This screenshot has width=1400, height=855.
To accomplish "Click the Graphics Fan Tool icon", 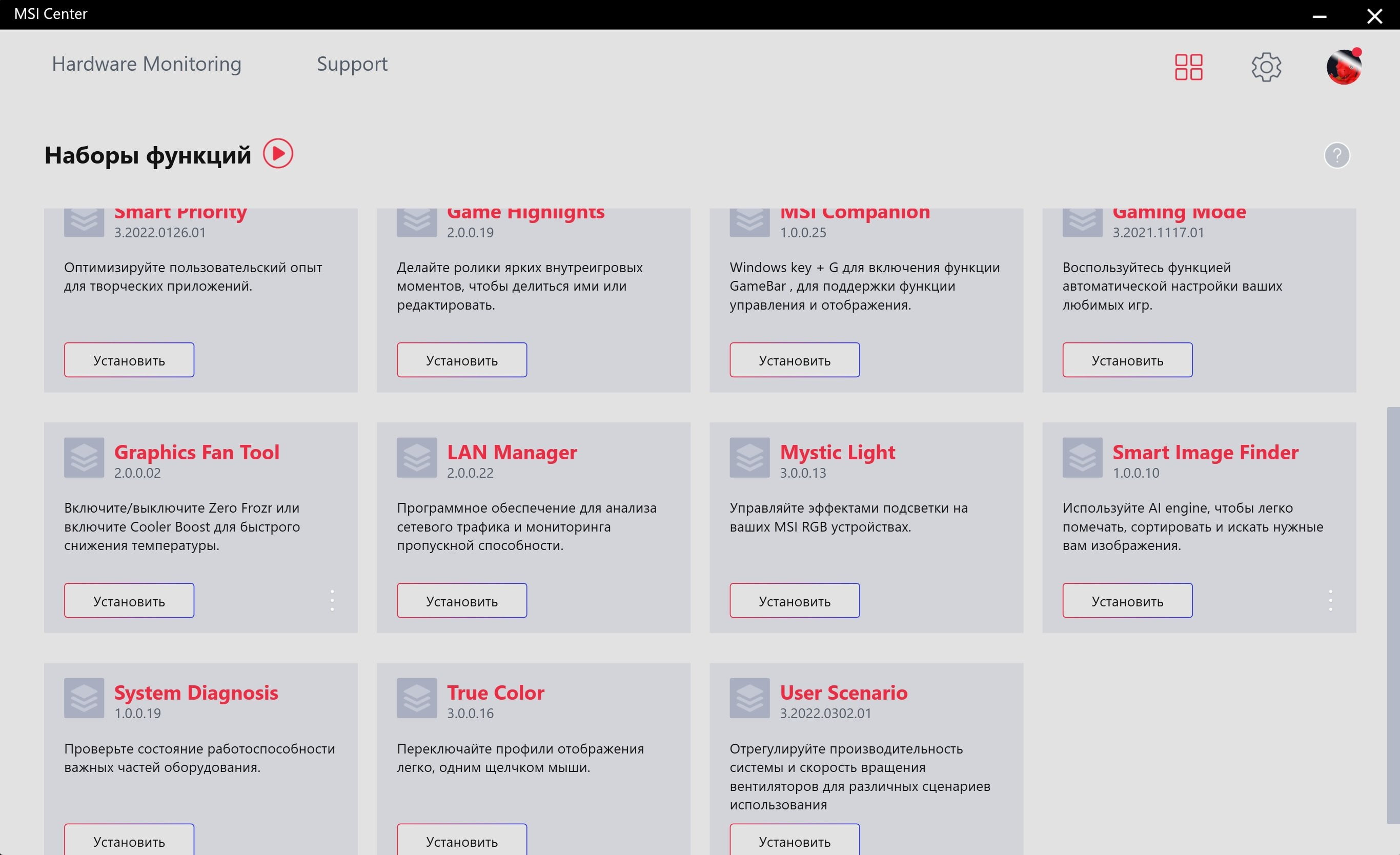I will tap(84, 457).
